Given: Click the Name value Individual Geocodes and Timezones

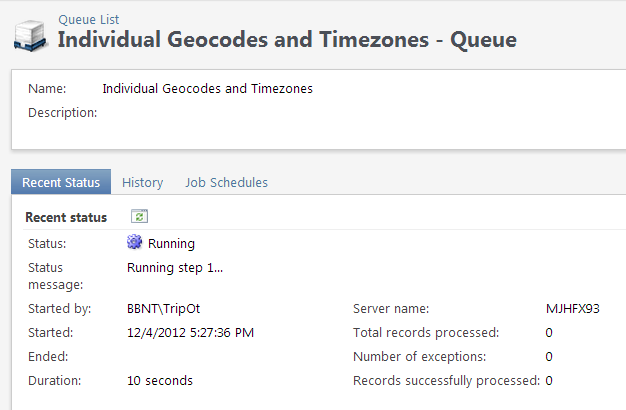Looking at the screenshot, I should point(207,89).
